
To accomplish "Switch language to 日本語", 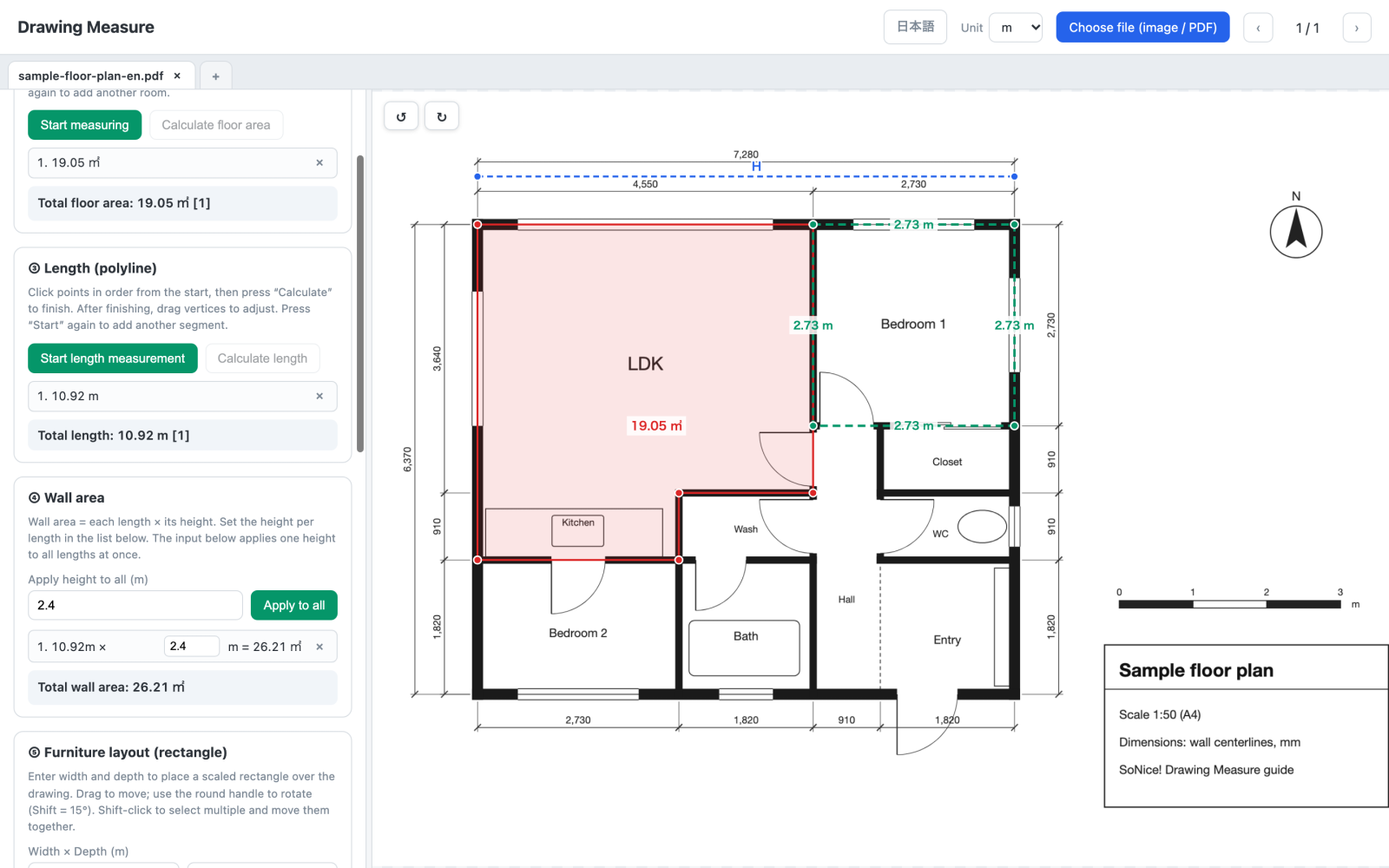I will point(915,27).
